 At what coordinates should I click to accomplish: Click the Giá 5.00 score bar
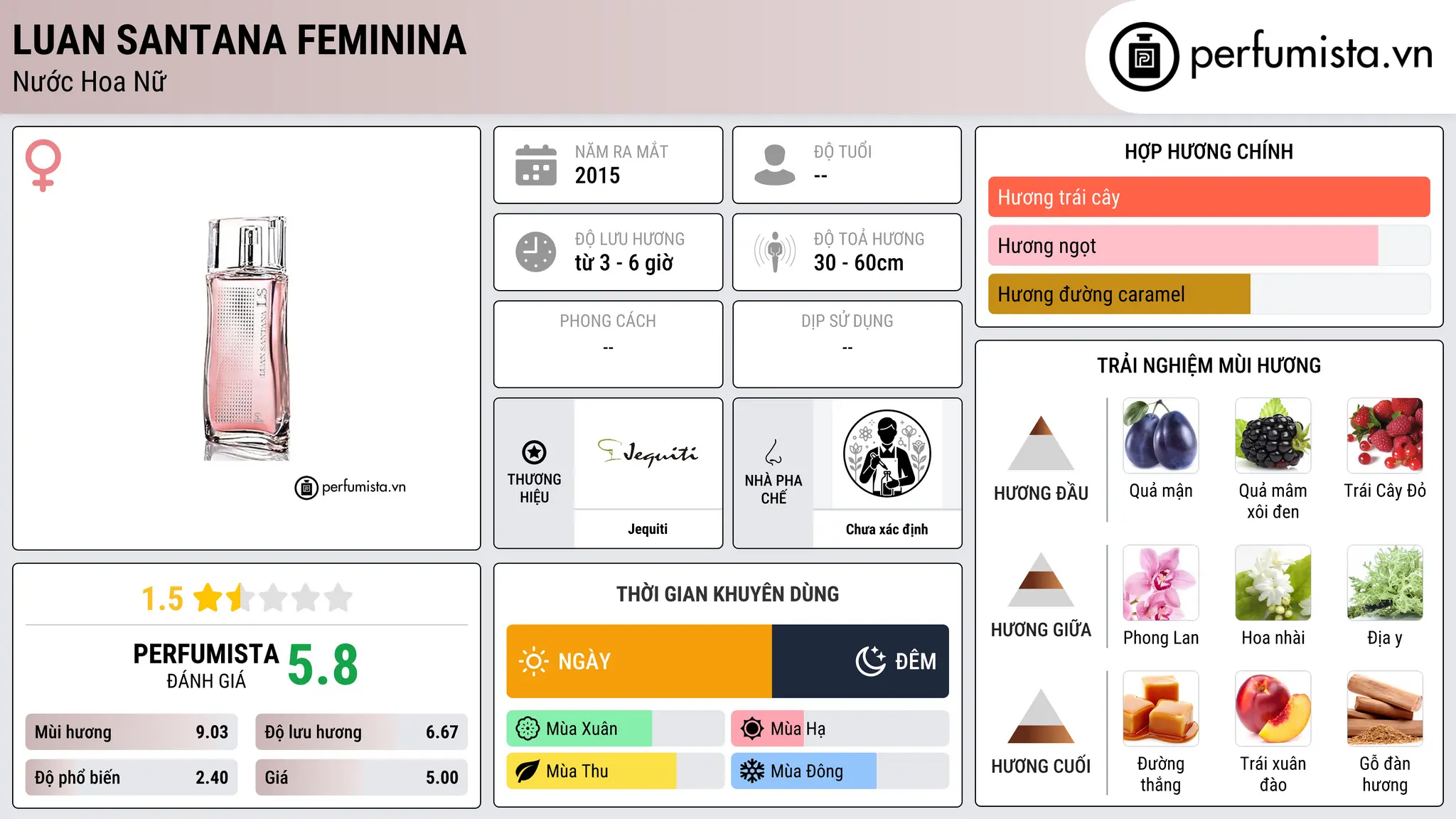pyautogui.click(x=361, y=777)
